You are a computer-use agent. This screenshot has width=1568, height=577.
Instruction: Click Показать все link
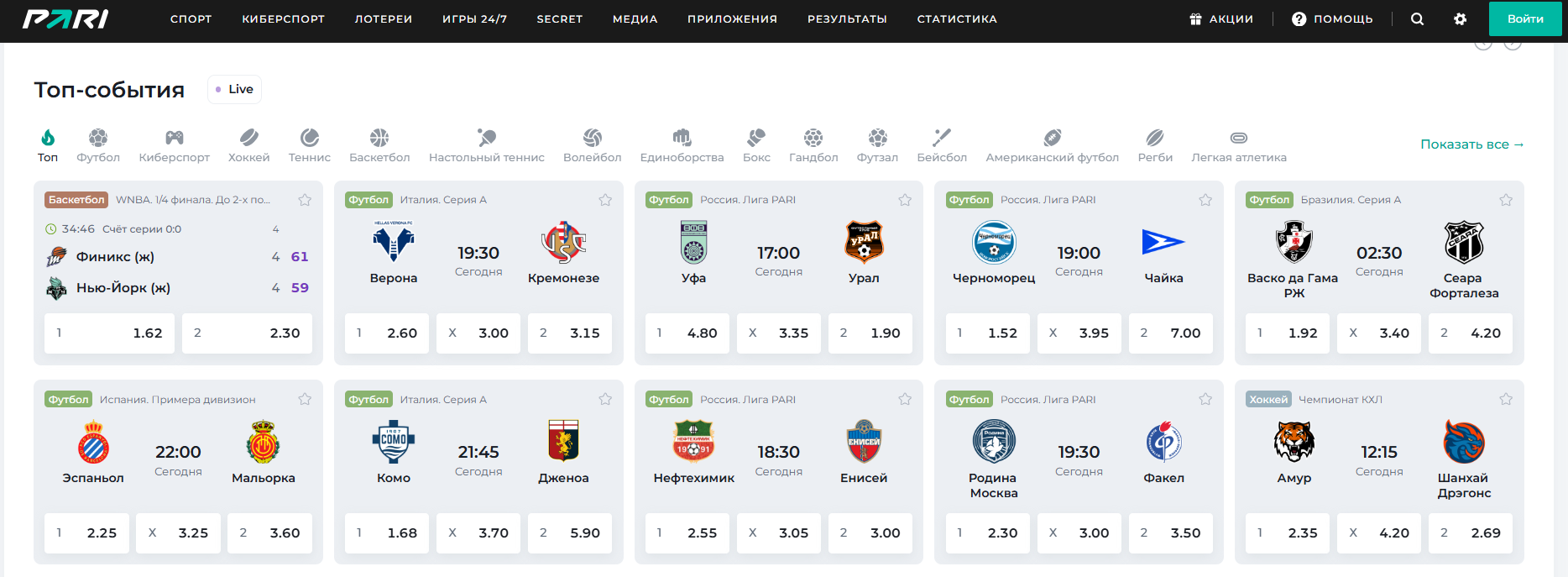1472,144
